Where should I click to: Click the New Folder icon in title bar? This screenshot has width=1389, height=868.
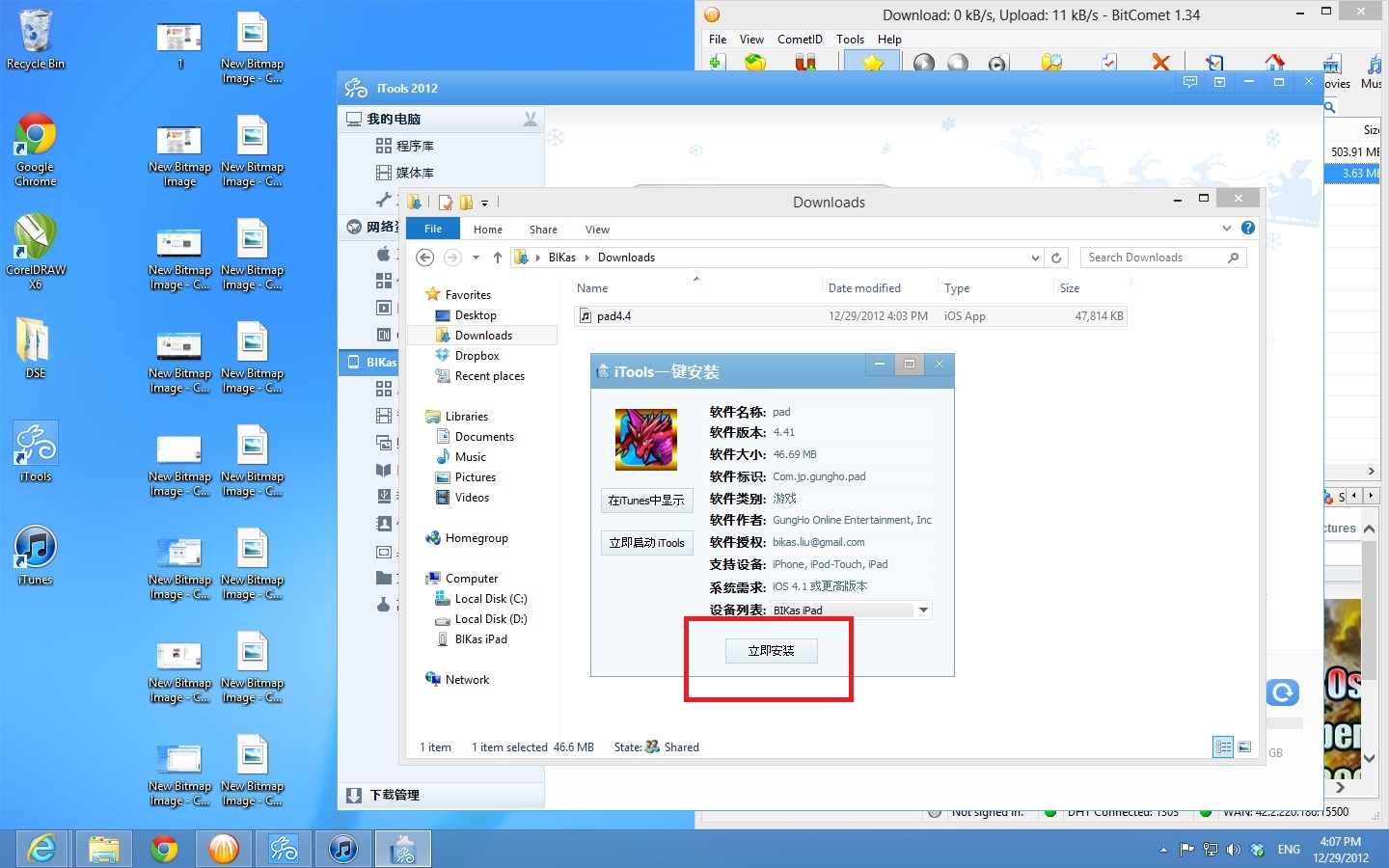466,202
